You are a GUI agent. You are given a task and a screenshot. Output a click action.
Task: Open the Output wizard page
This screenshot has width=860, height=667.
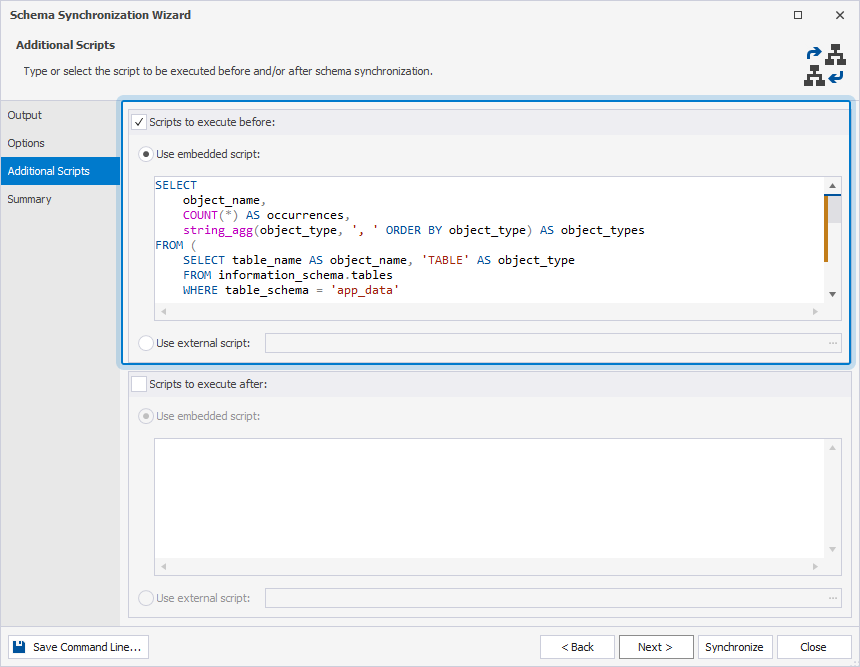coord(60,115)
